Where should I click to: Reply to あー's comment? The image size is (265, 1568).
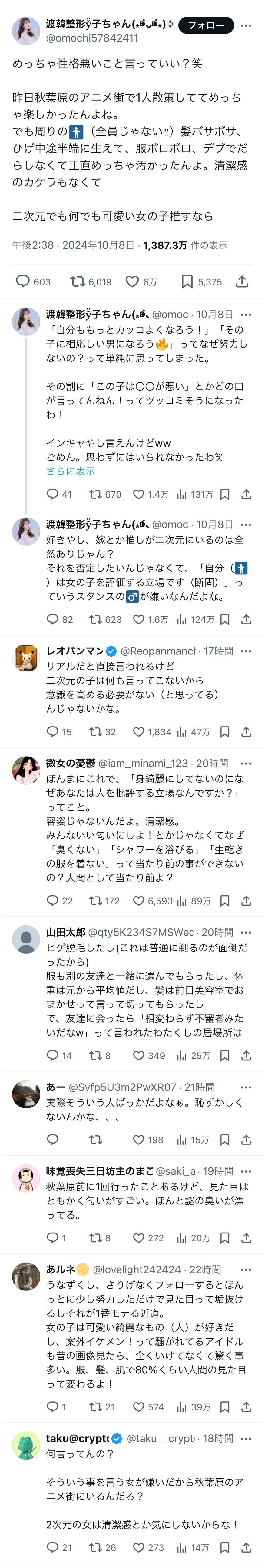click(x=53, y=1140)
